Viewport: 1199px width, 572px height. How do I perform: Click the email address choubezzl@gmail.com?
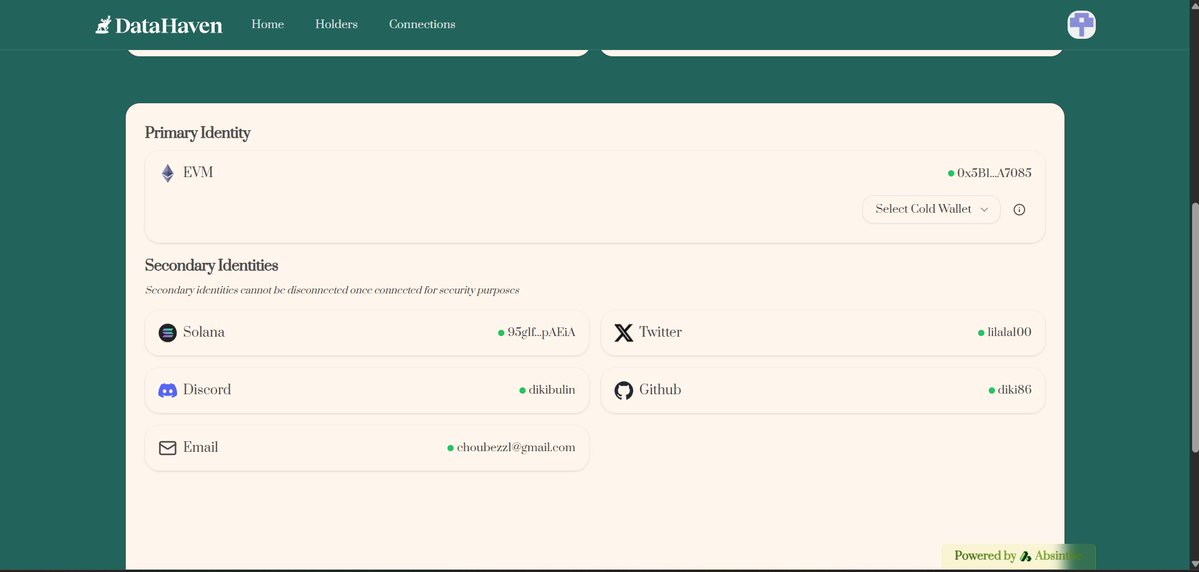(x=516, y=447)
